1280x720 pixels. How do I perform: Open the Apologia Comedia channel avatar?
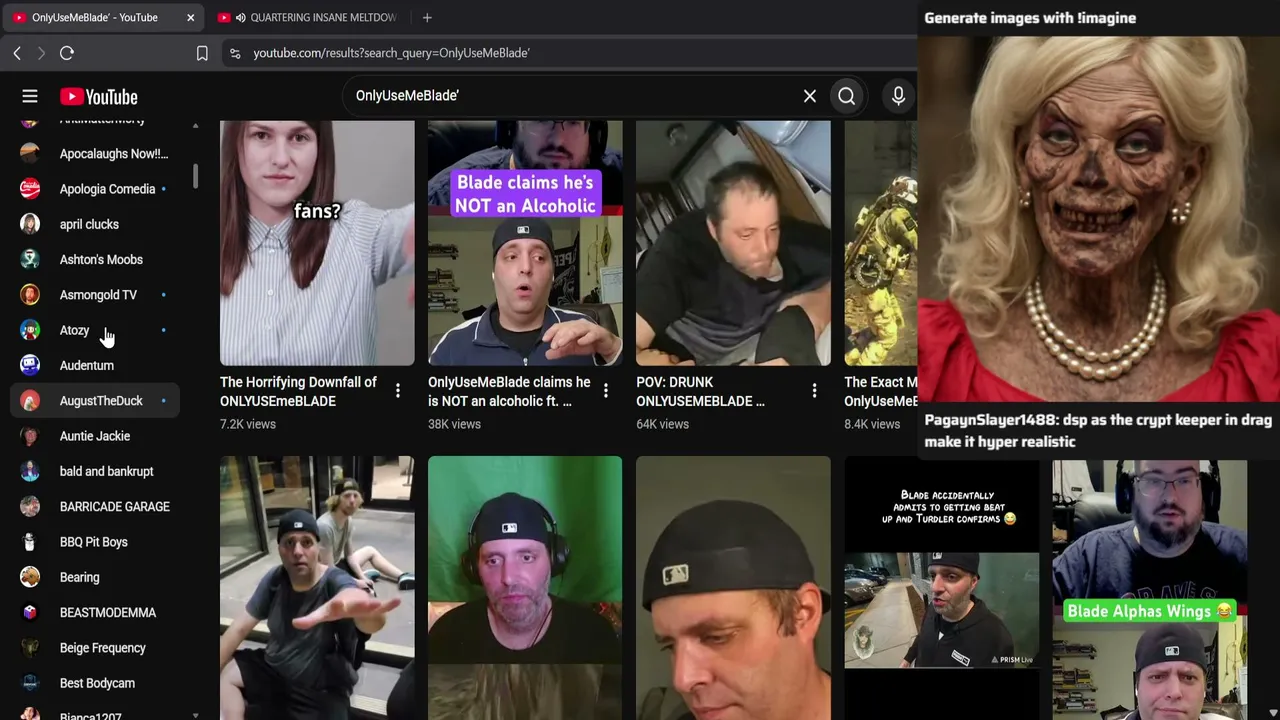click(x=30, y=189)
